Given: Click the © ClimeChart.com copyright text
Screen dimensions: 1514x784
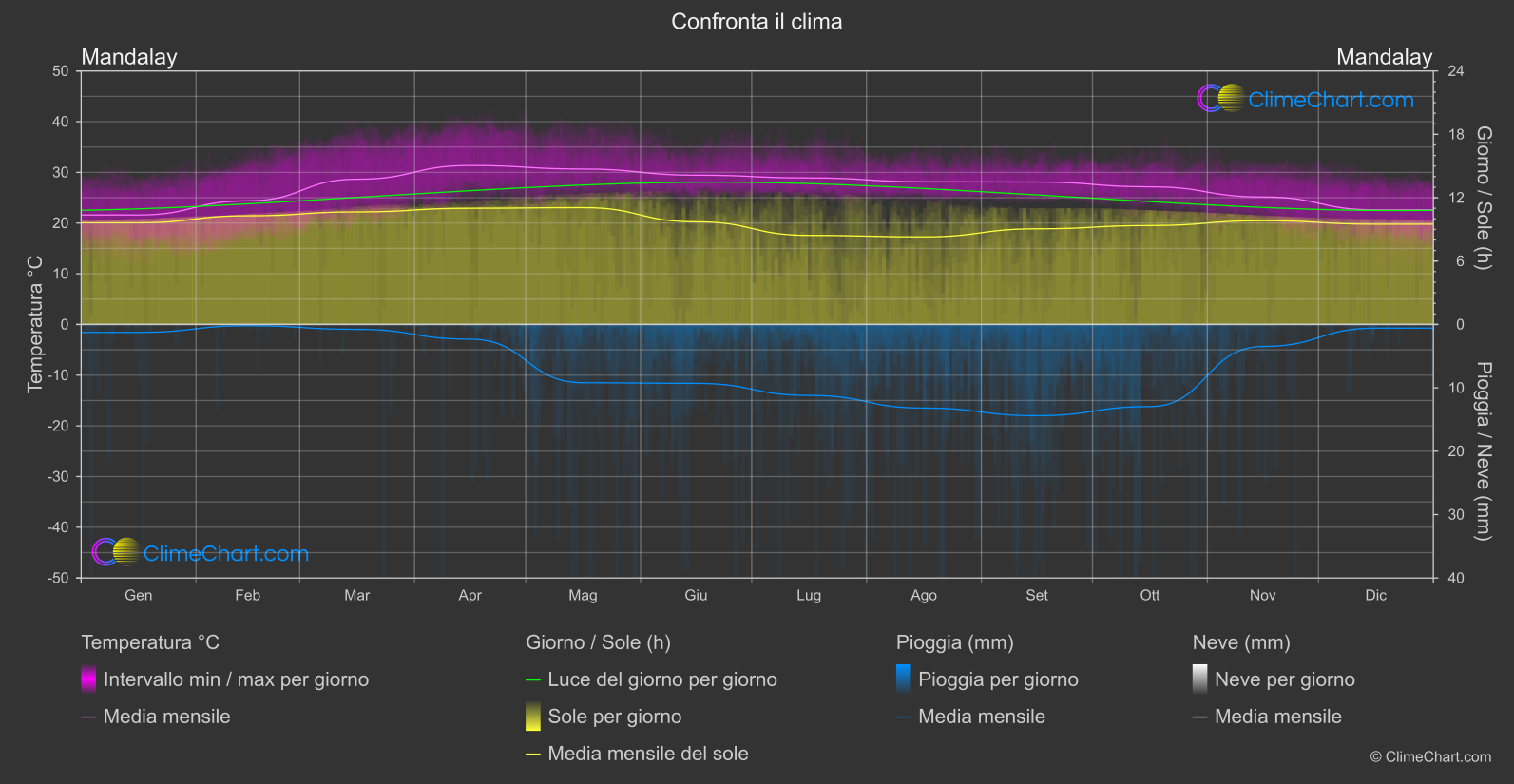Looking at the screenshot, I should tap(1430, 756).
